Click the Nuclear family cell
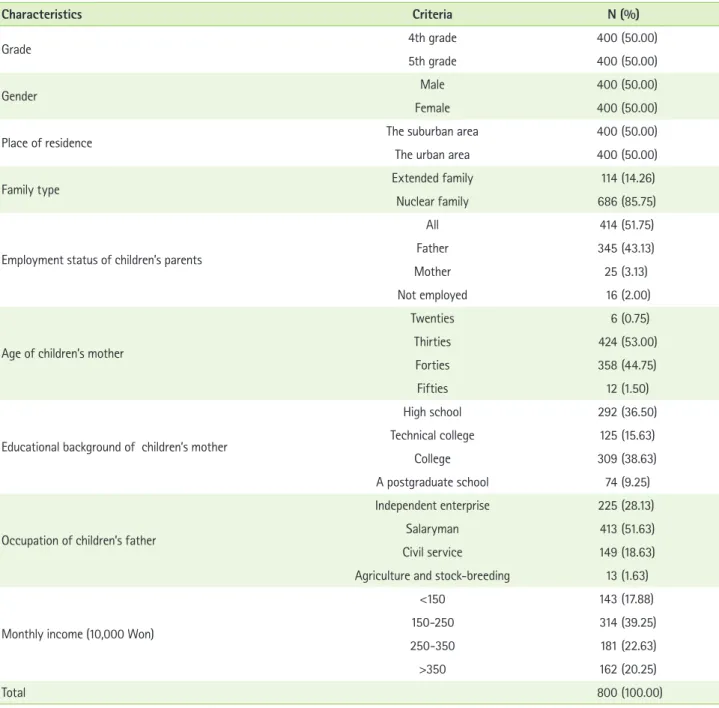Screen dimensions: 719x708 click(x=432, y=201)
